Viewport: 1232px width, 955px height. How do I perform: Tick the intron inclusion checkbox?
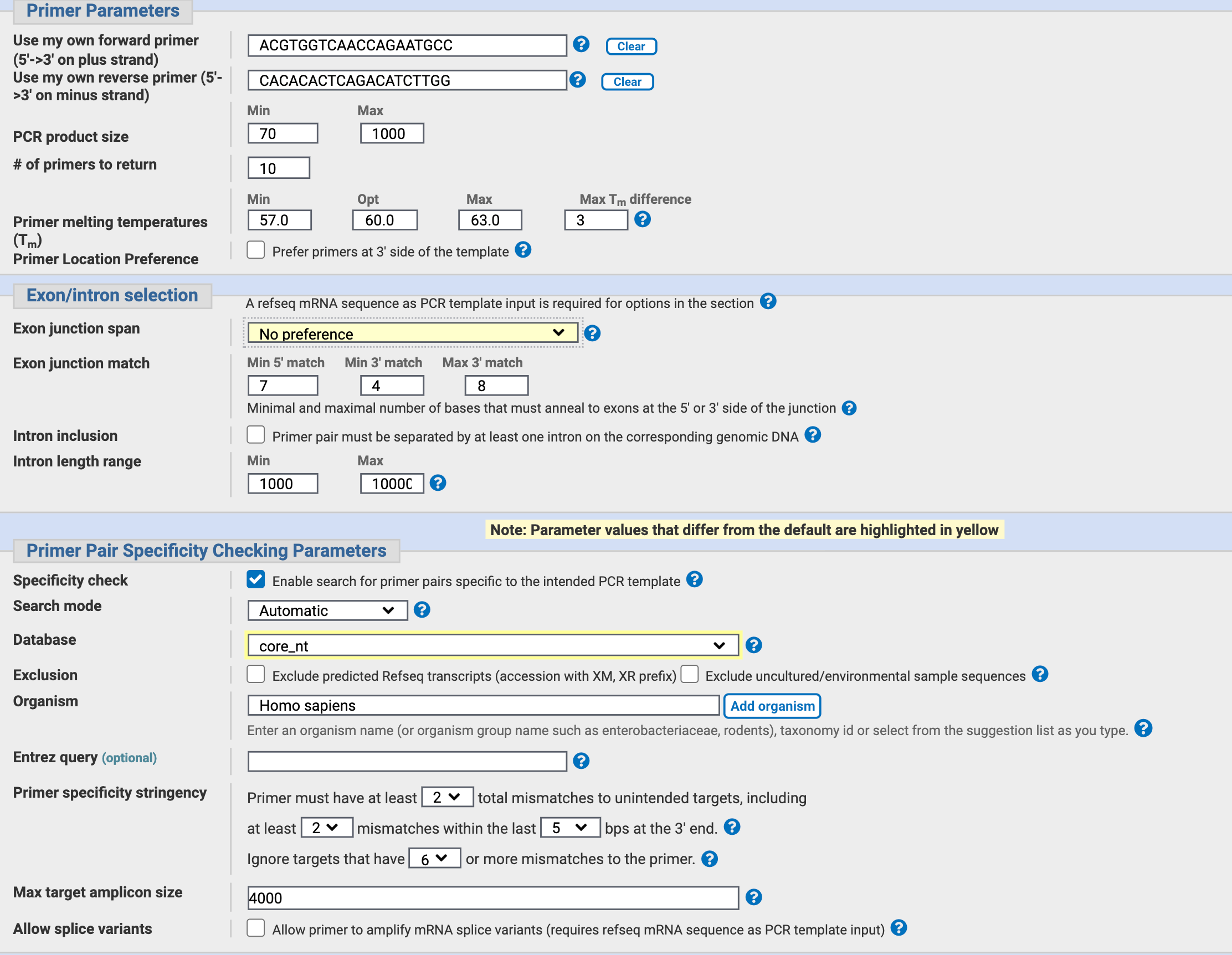tap(255, 435)
